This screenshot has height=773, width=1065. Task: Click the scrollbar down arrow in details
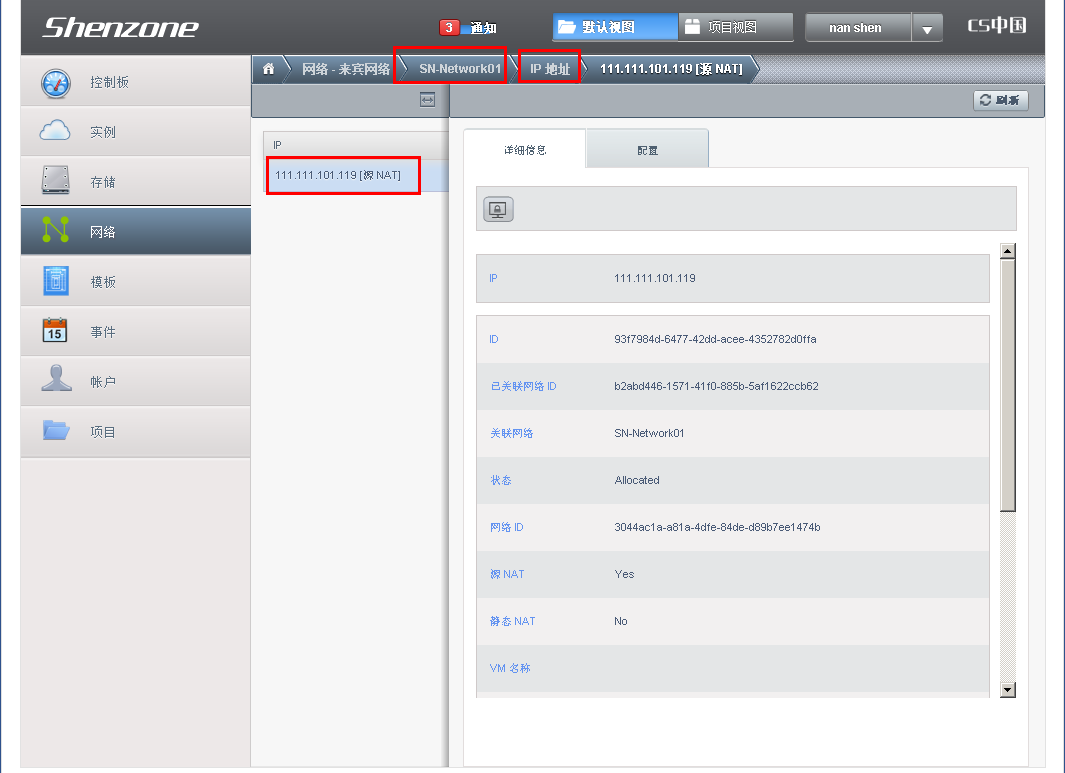click(x=1007, y=689)
